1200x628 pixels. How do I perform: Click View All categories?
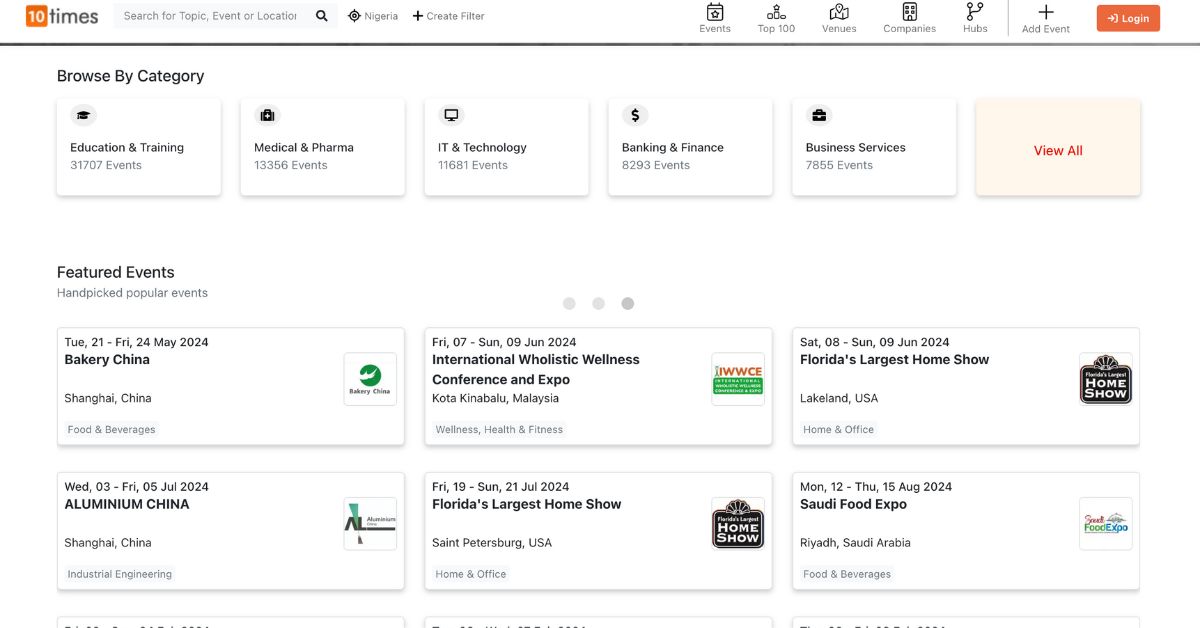pos(1058,151)
